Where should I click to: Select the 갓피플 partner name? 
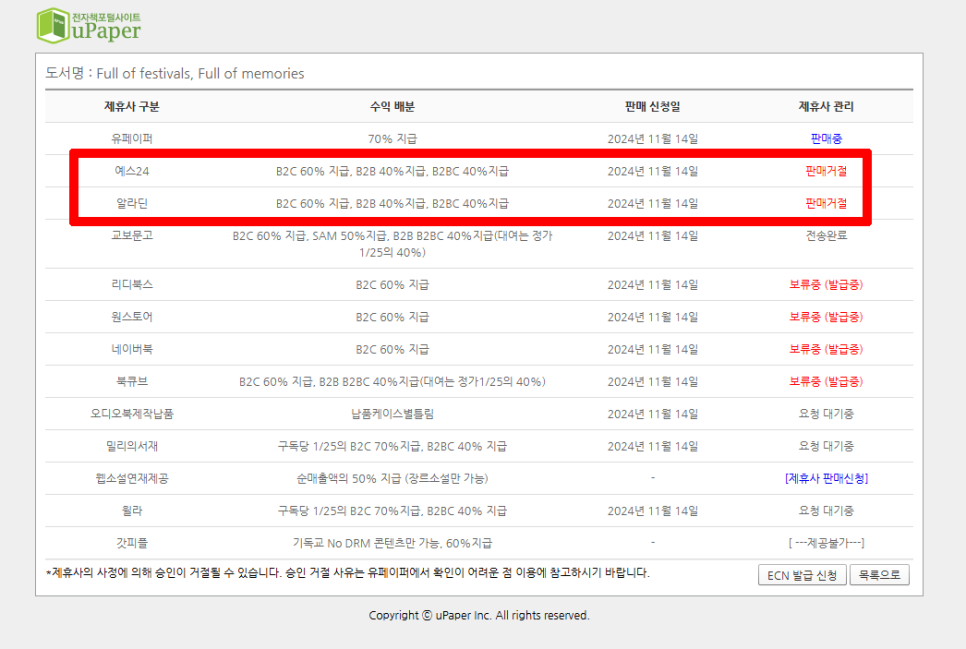coord(132,543)
